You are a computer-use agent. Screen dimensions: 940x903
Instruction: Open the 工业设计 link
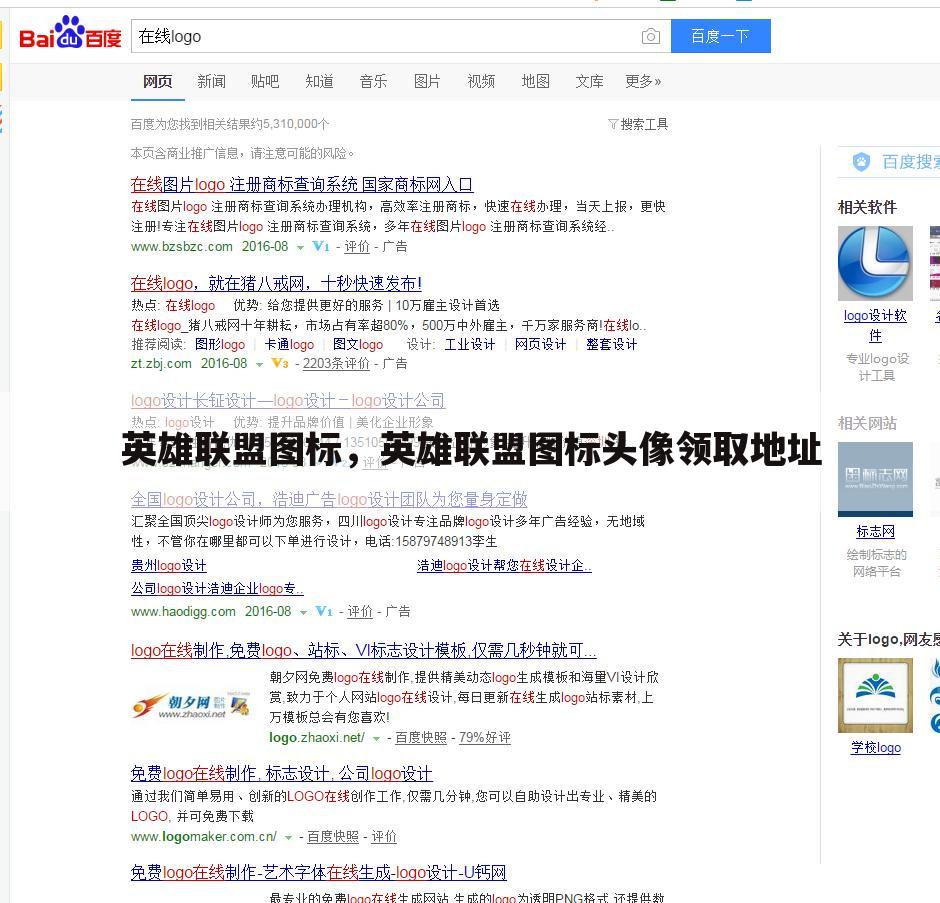click(470, 344)
